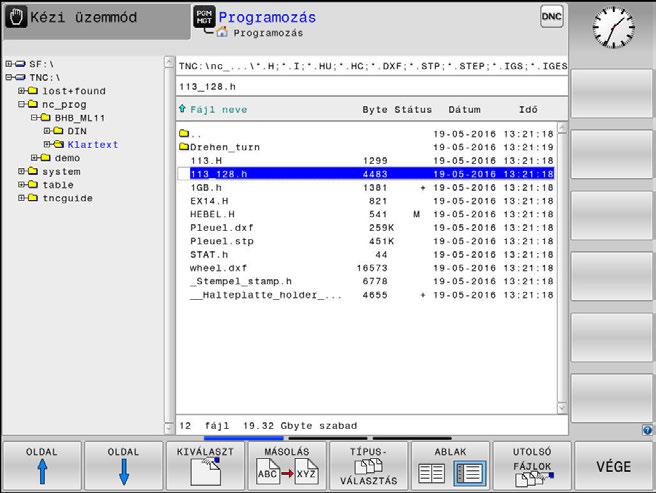Click the DIN folder icon
The width and height of the screenshot is (656, 493).
tap(58, 131)
